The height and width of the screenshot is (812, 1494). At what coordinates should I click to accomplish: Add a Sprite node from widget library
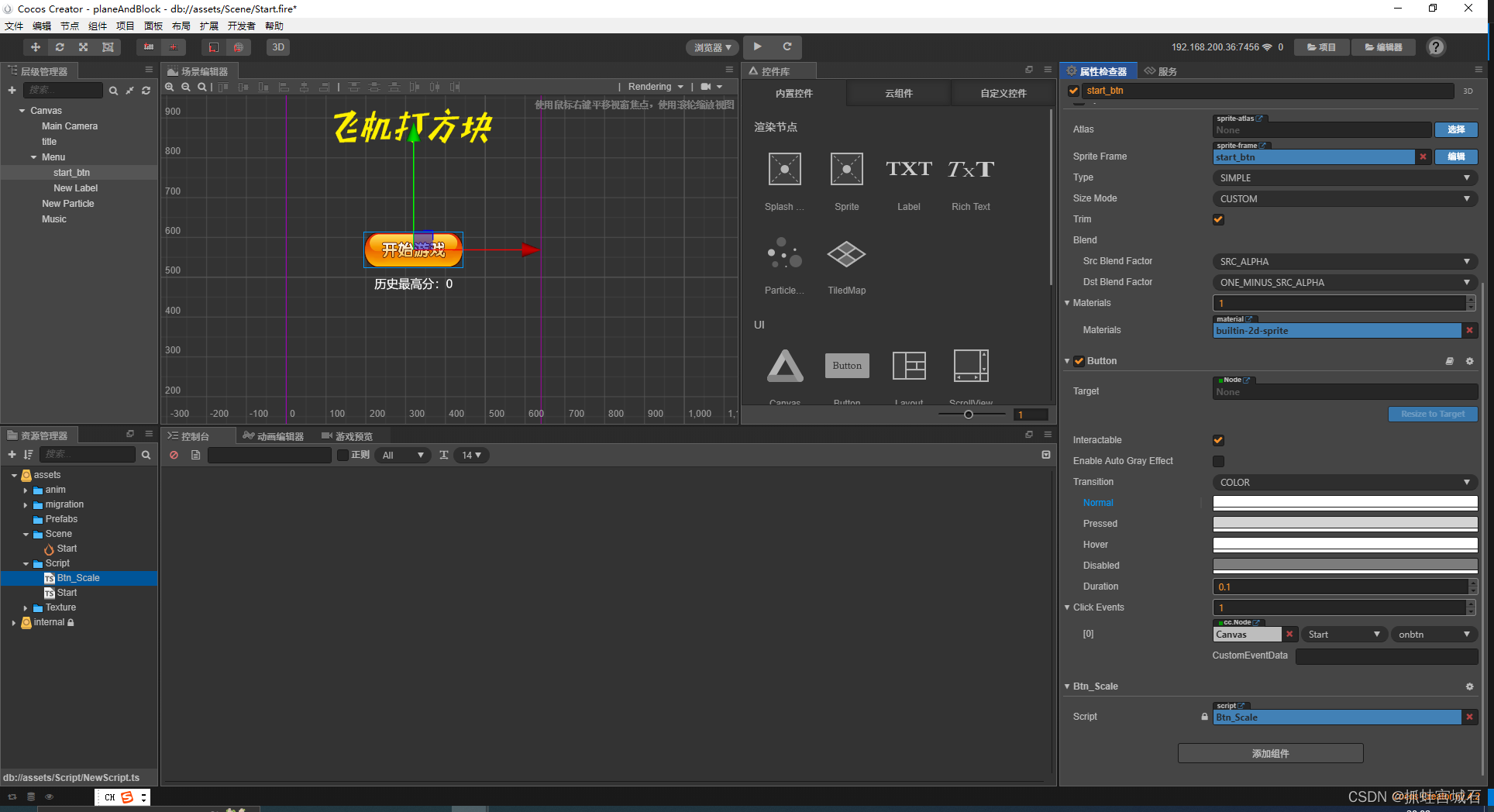(846, 182)
